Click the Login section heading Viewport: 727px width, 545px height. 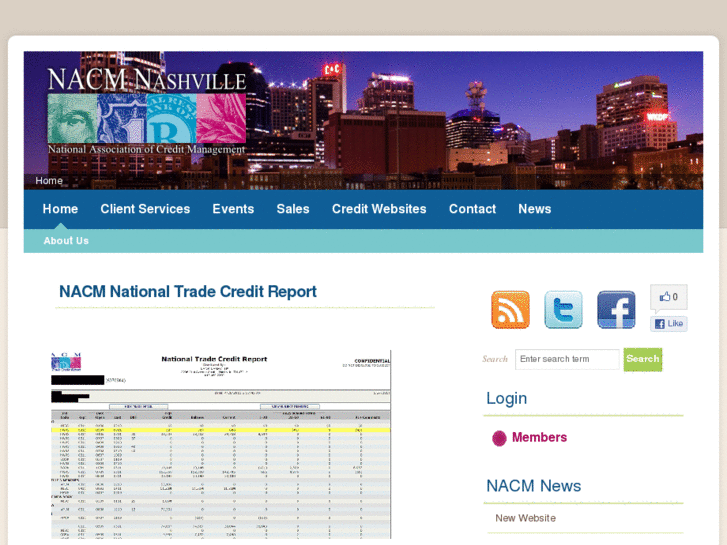[506, 398]
